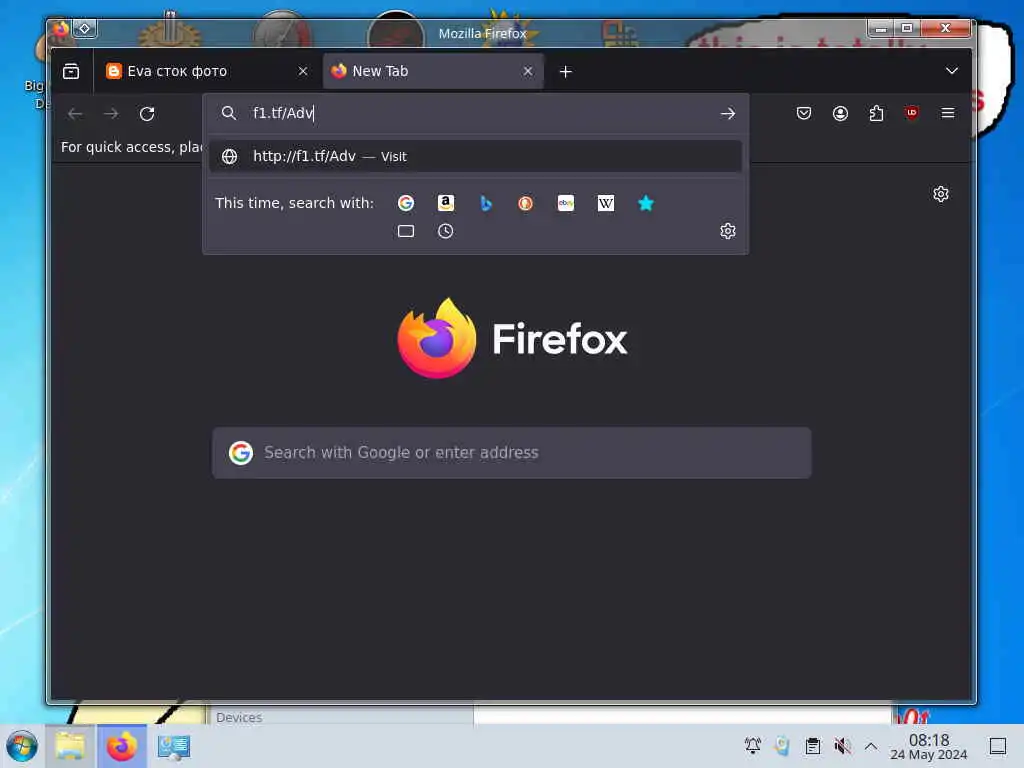This screenshot has width=1024, height=768.
Task: Search in History using the clock icon
Action: pos(445,231)
